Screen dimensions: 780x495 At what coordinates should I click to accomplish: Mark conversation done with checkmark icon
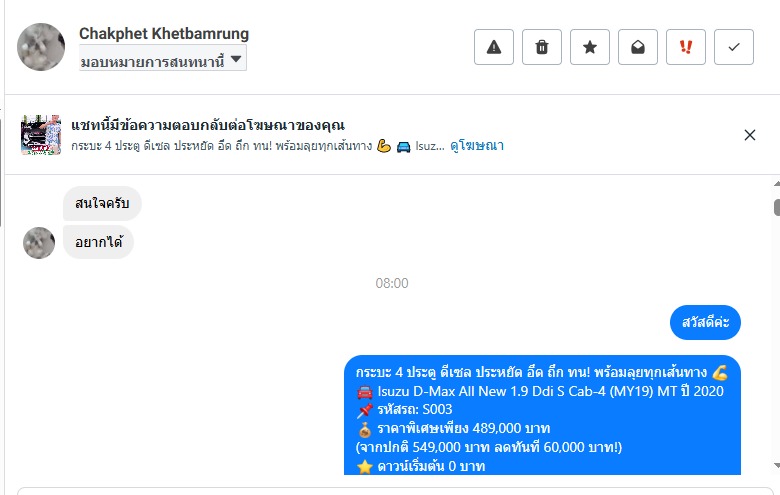(x=734, y=47)
